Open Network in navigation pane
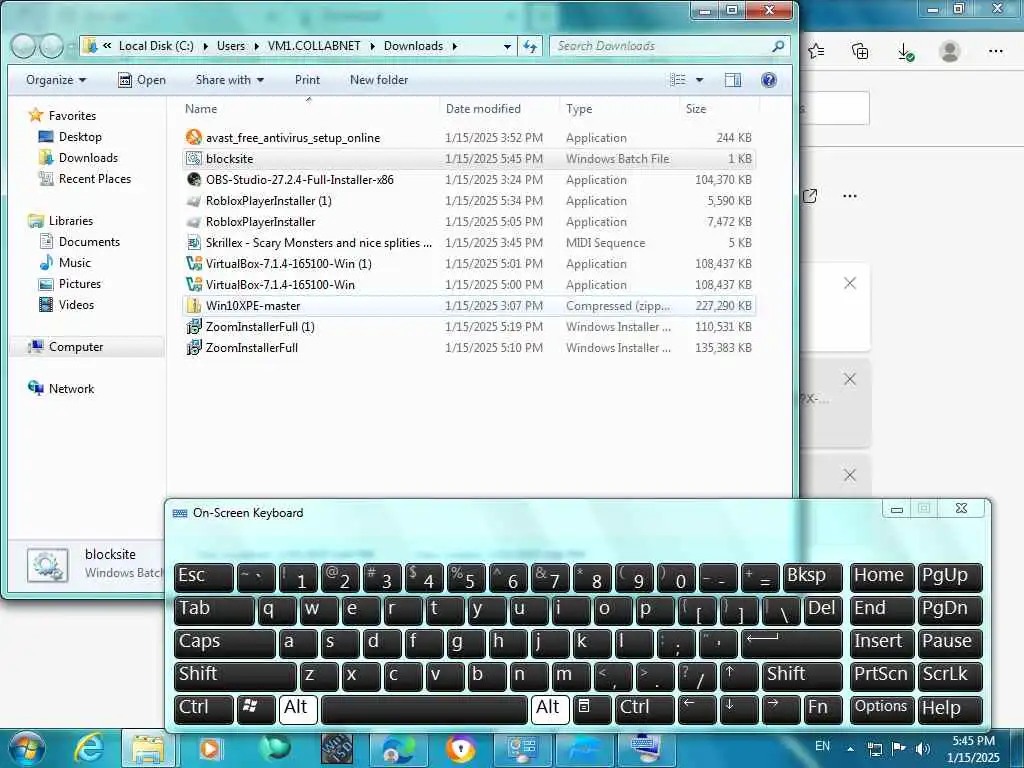The height and width of the screenshot is (768, 1024). (71, 389)
